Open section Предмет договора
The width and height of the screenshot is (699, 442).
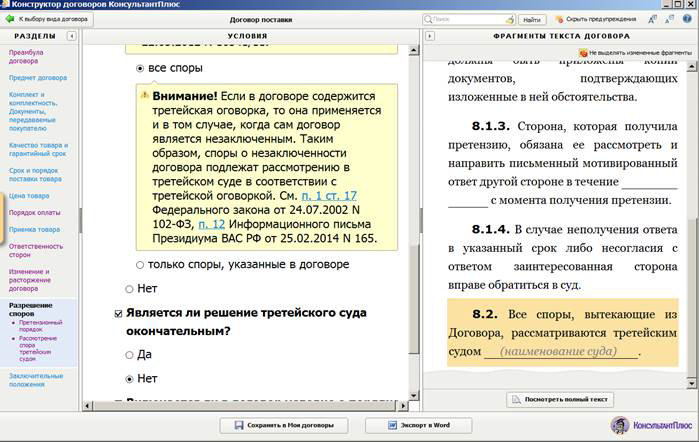click(37, 78)
